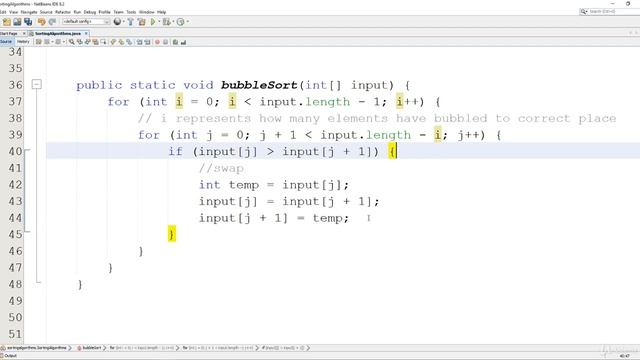Viewport: 640px width, 360px height.
Task: Click on bubbleSort method name in code
Action: (x=259, y=85)
